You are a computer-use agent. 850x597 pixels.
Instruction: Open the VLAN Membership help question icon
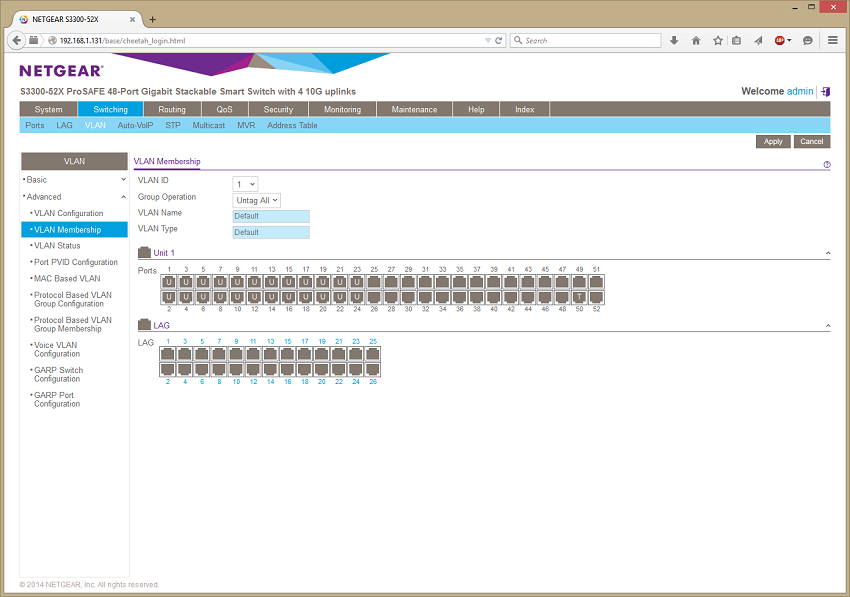(827, 164)
